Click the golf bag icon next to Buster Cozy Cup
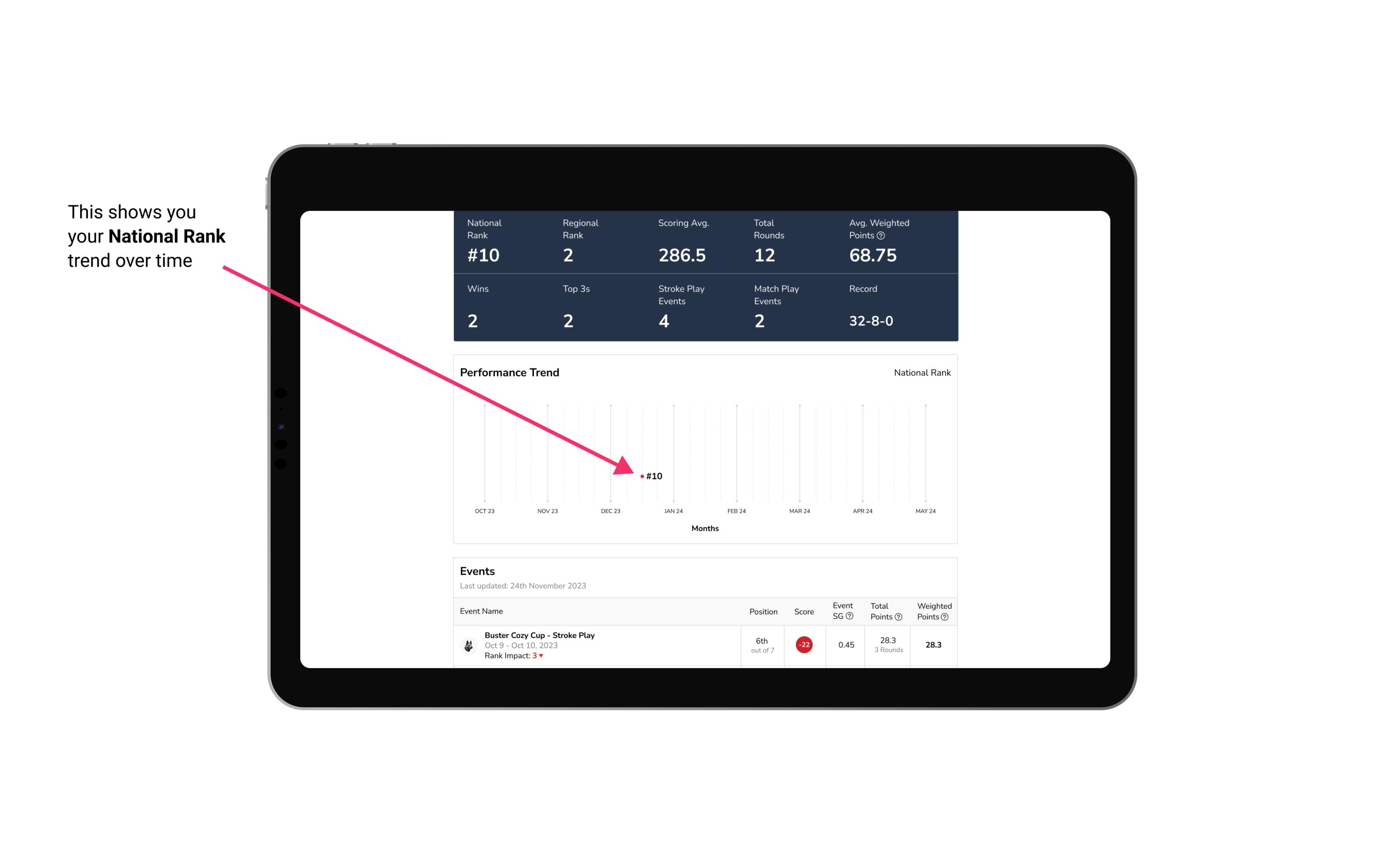This screenshot has height=851, width=1400. [468, 644]
